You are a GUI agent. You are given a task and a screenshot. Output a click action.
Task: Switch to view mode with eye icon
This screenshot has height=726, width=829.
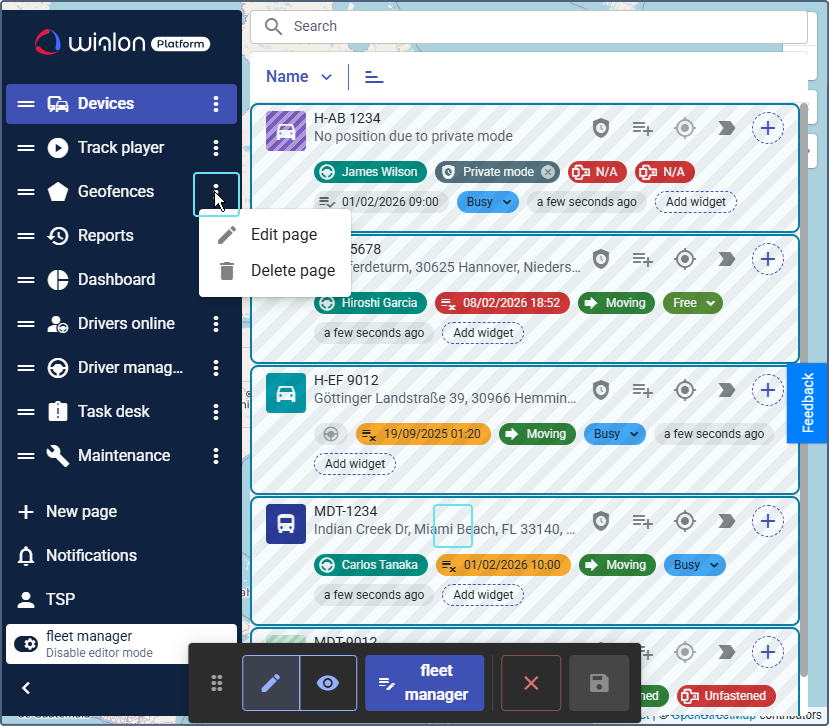click(328, 683)
